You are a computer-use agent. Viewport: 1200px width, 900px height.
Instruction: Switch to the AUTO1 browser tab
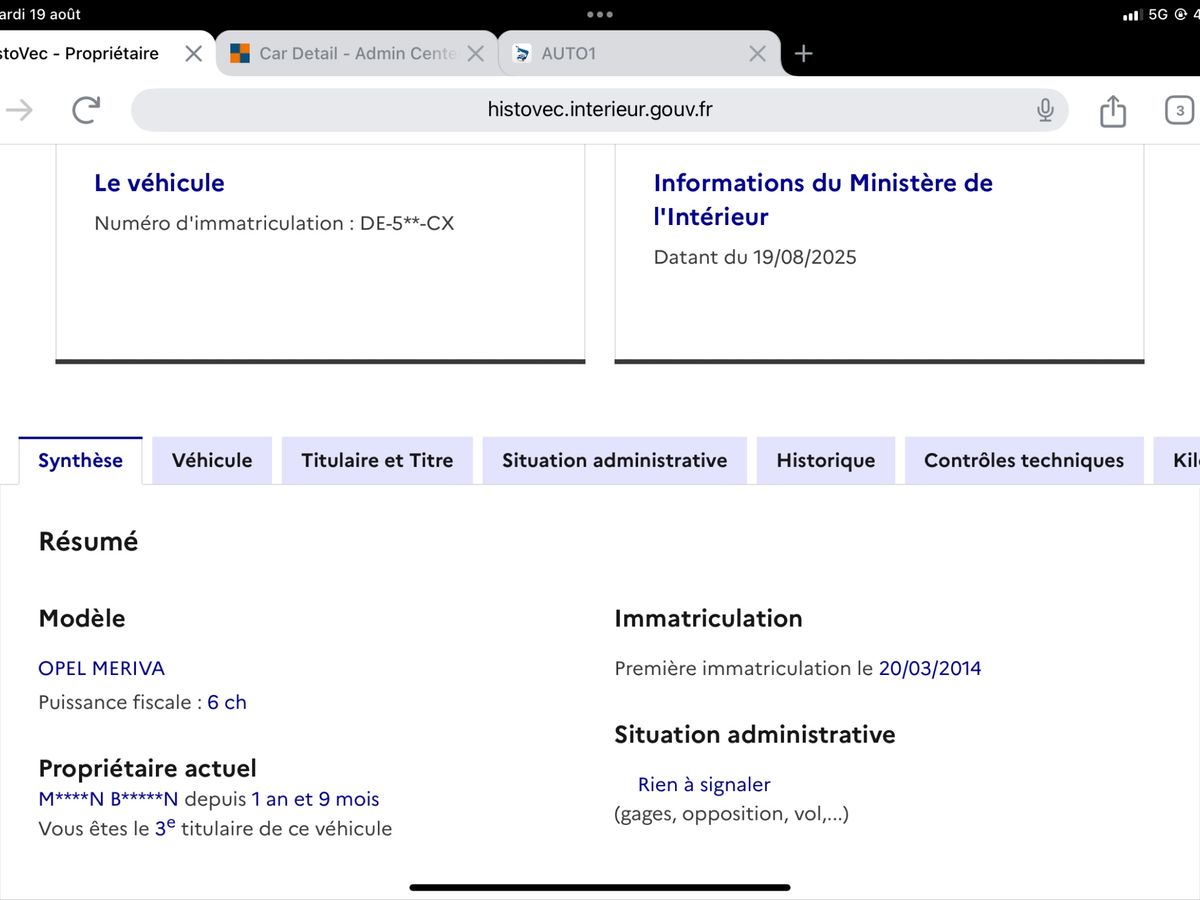click(x=640, y=54)
